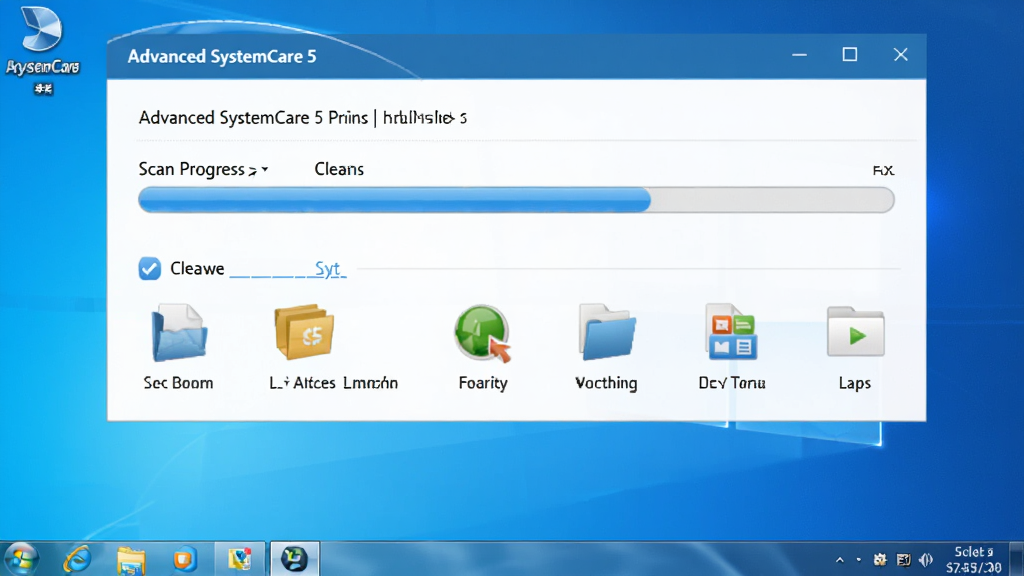This screenshot has width=1024, height=576.
Task: Click the Advanced SystemCare 5 title text
Action: point(222,56)
